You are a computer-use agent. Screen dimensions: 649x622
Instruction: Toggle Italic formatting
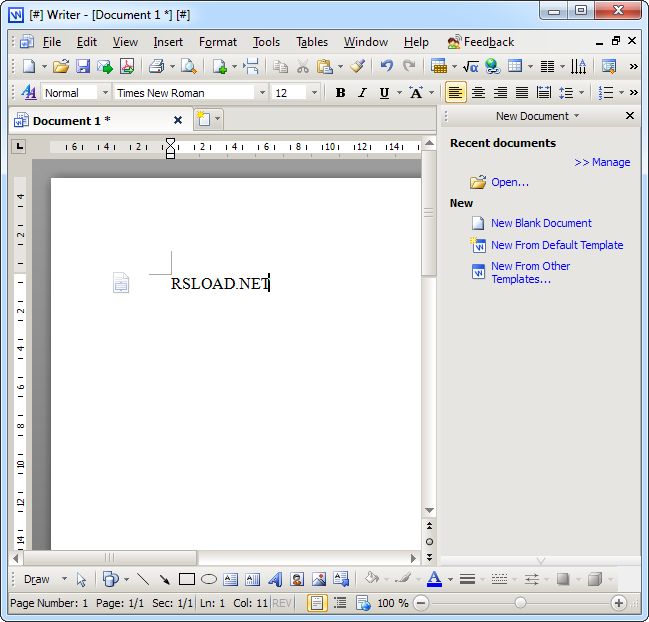click(361, 93)
